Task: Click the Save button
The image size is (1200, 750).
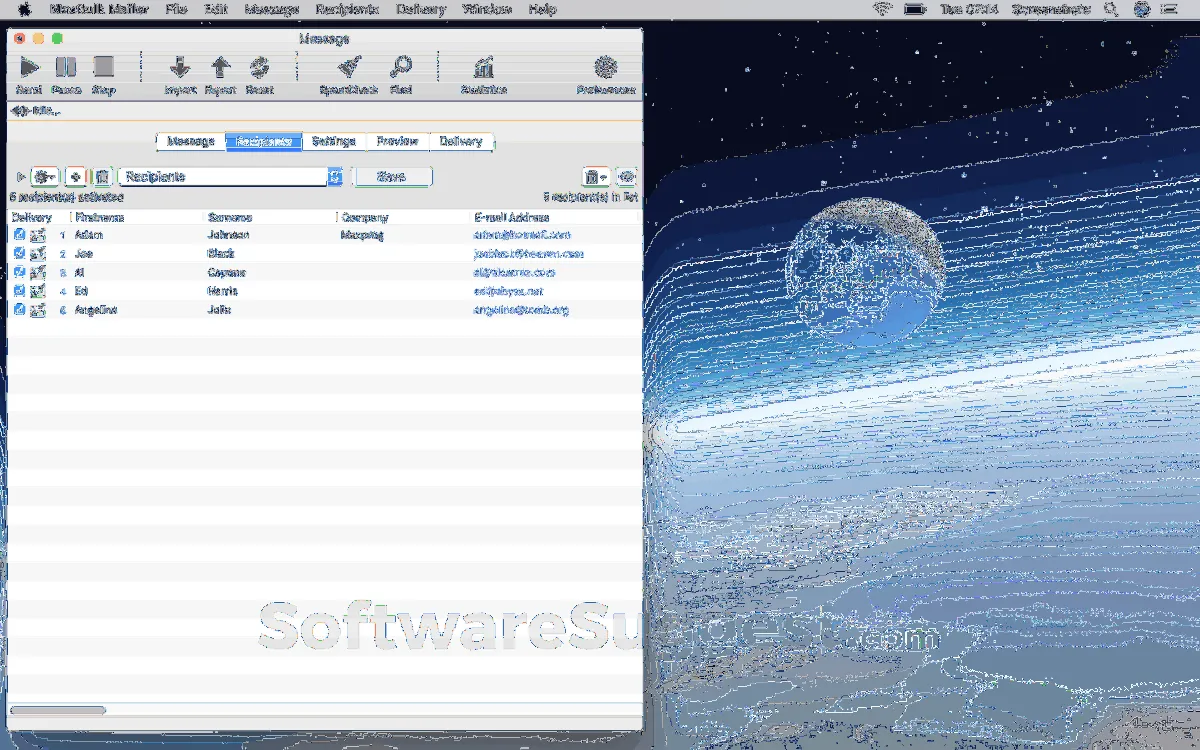Action: [x=391, y=177]
